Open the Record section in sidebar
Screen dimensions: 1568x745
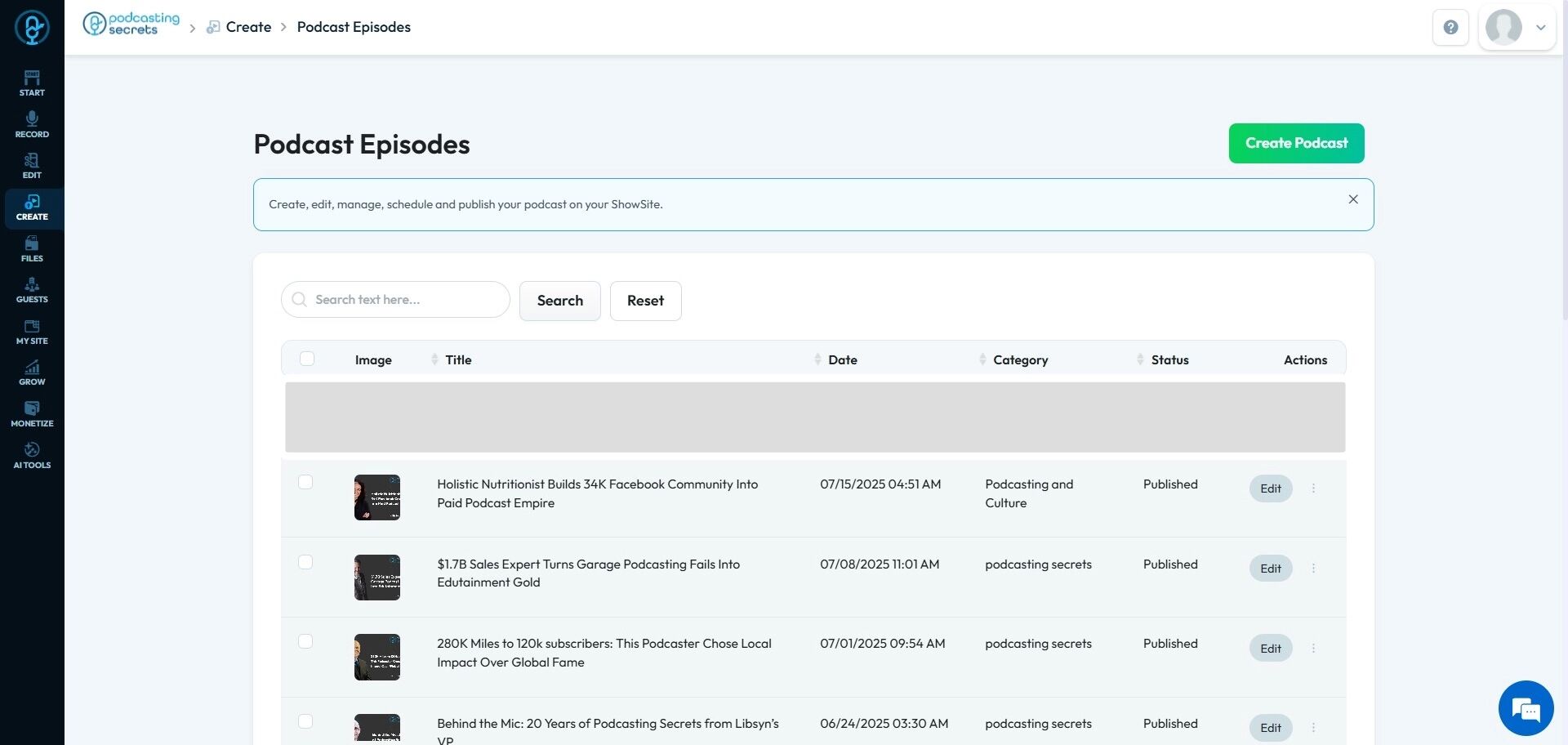tap(32, 125)
